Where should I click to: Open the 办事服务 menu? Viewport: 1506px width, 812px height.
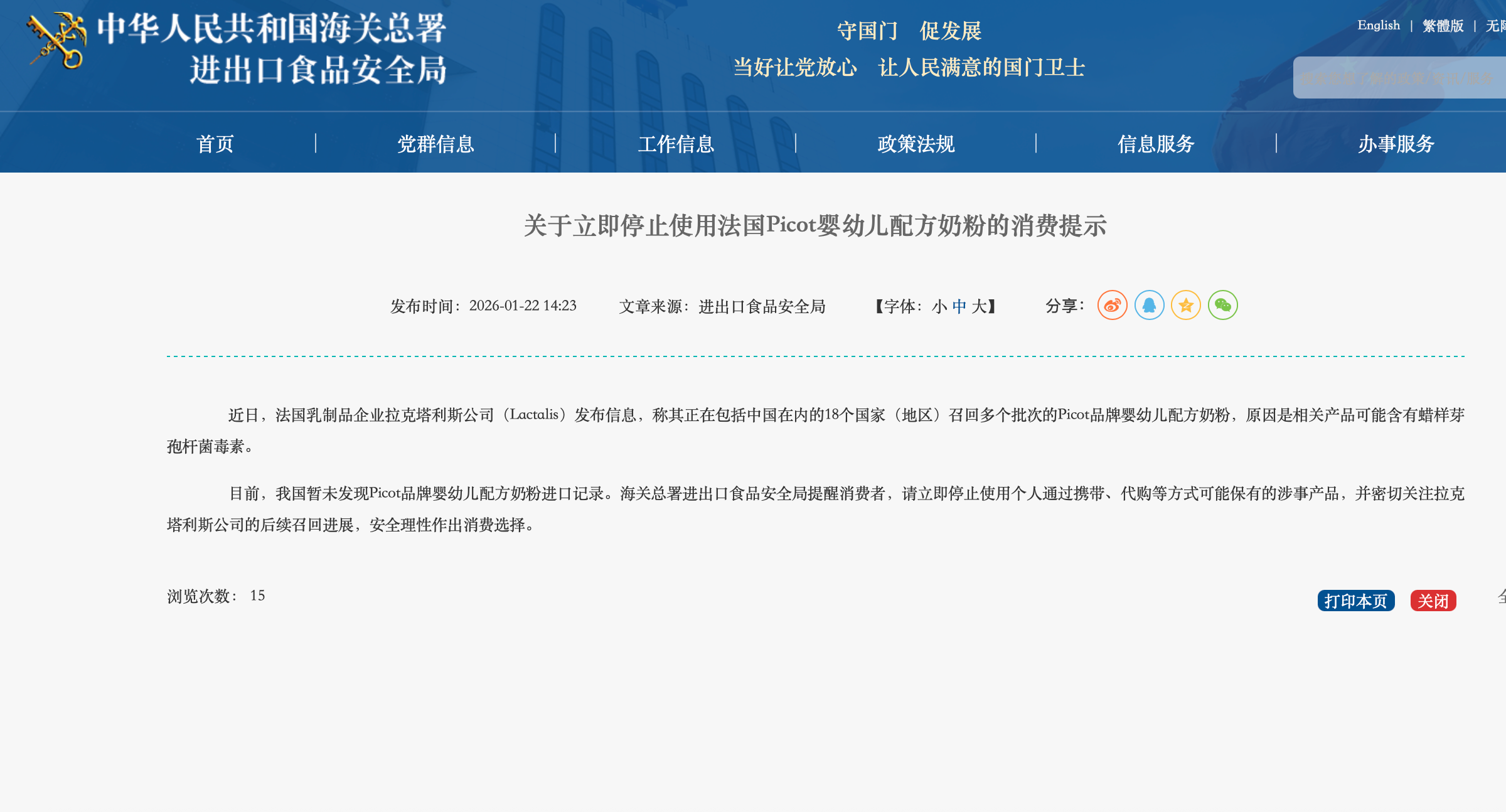coord(1396,144)
